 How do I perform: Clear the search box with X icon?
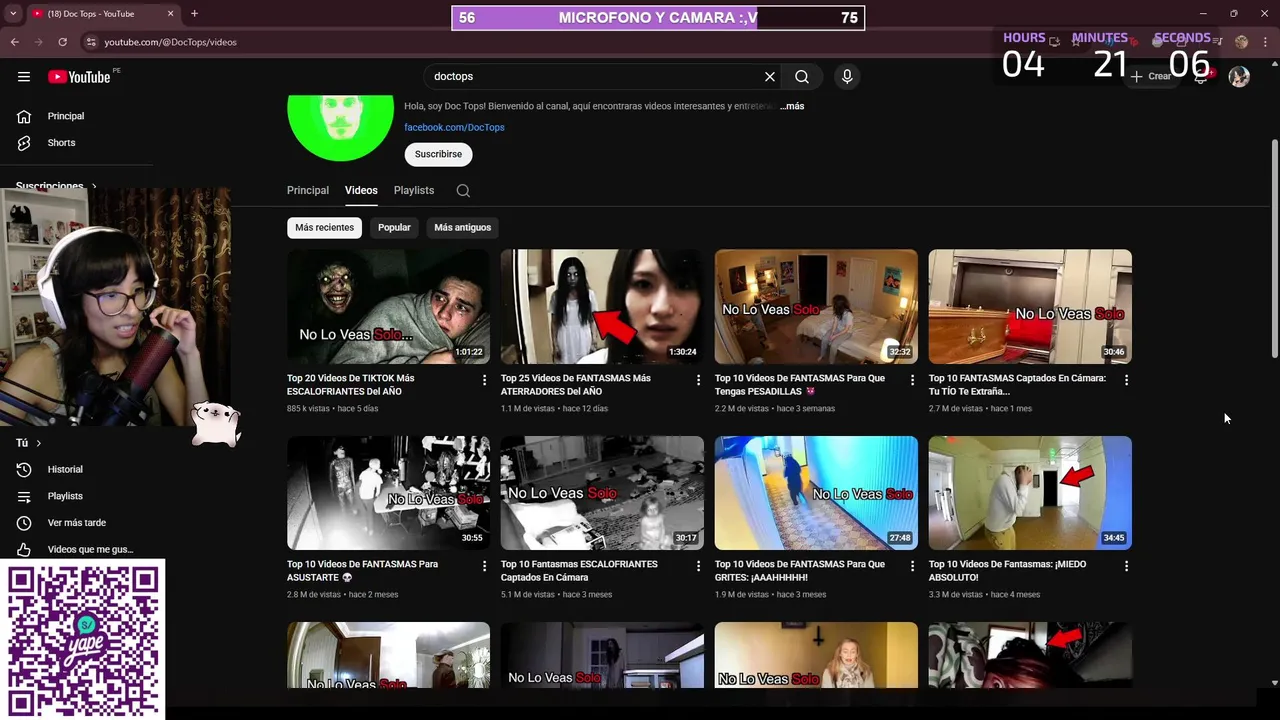tap(770, 77)
